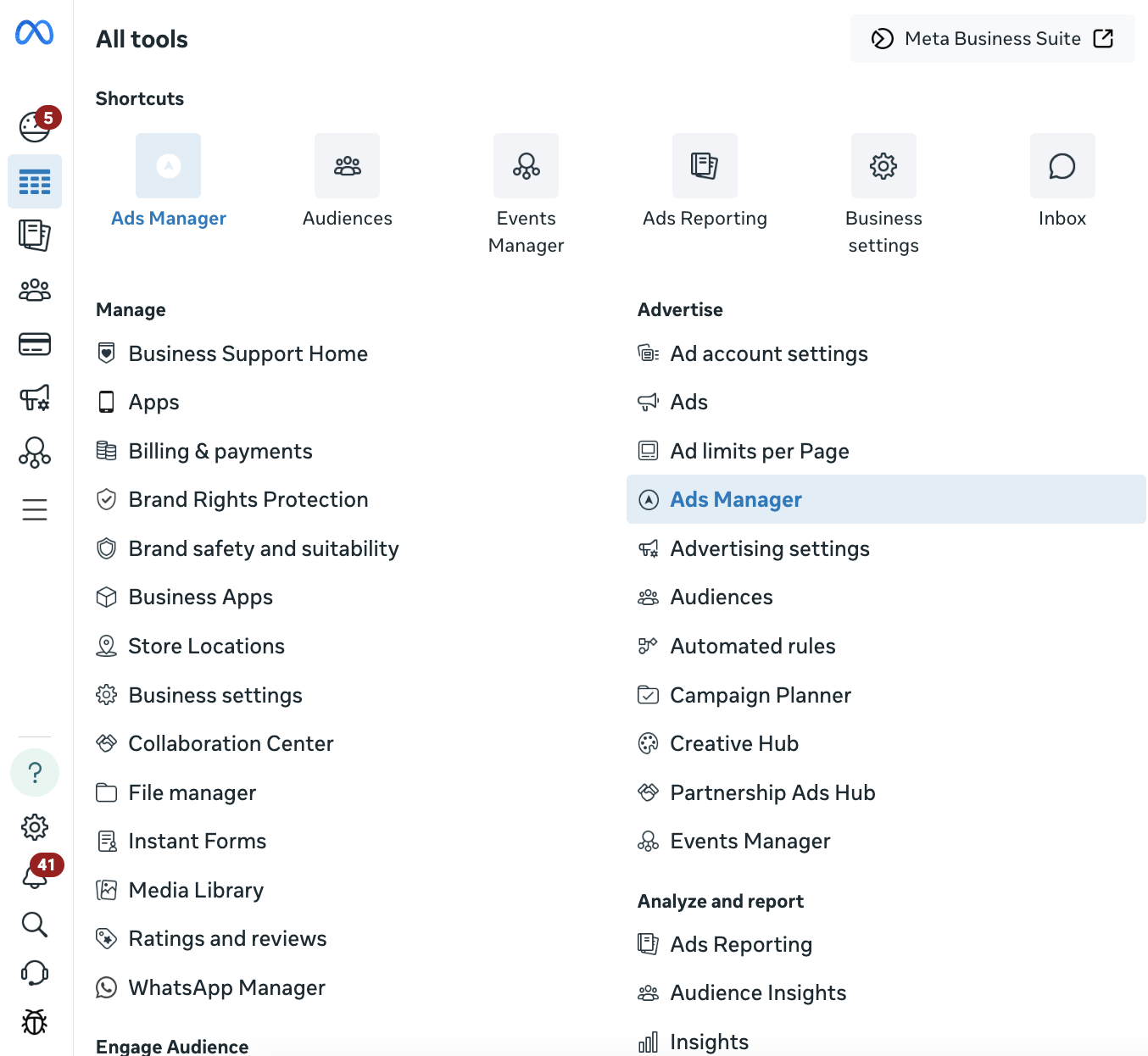Viewport: 1148px width, 1056px height.
Task: Open the Events Manager shortcut
Action: pos(526,166)
